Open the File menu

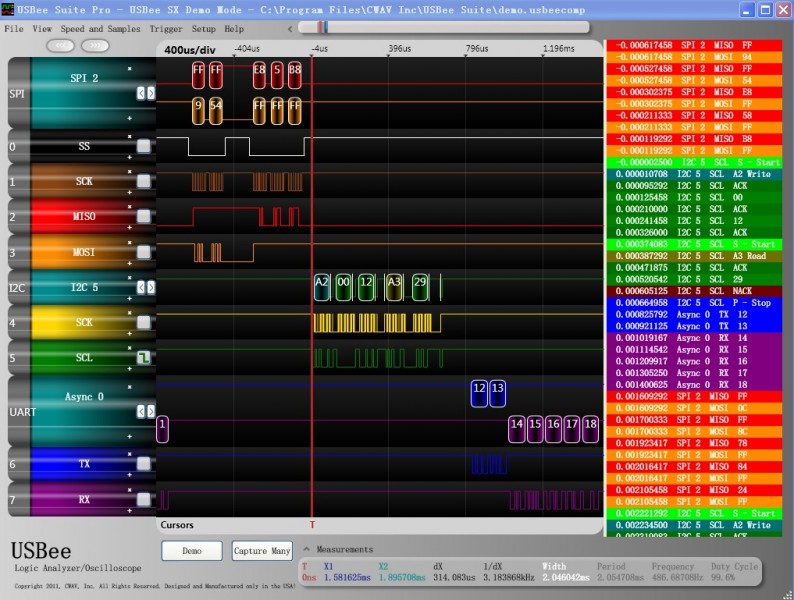pos(14,29)
